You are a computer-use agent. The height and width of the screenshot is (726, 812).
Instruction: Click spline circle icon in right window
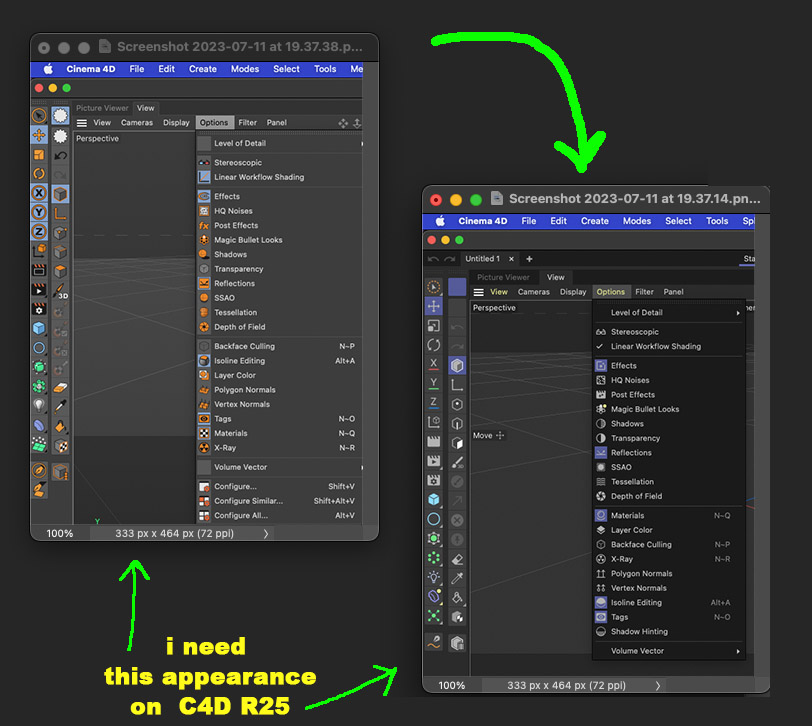[x=433, y=519]
